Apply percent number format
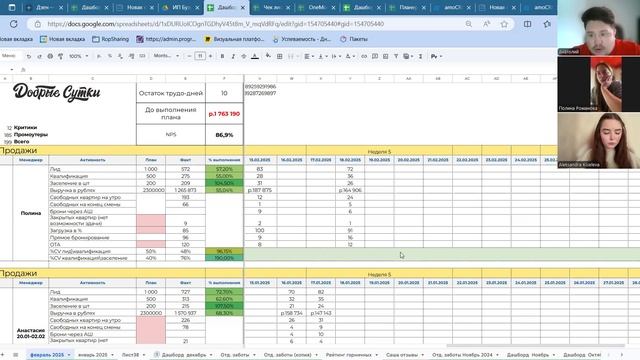This screenshot has width=640, height=360. [109, 56]
